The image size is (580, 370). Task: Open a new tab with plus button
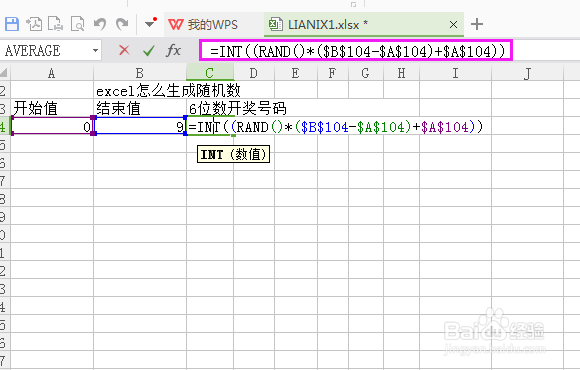click(x=477, y=24)
